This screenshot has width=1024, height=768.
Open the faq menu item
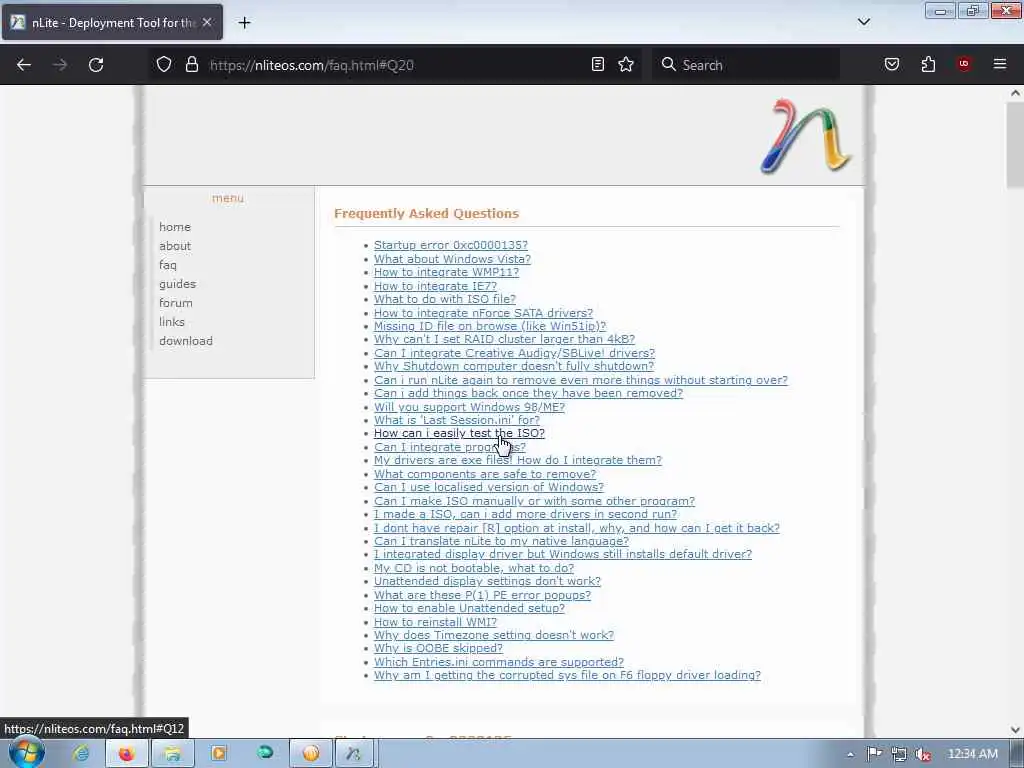coord(168,265)
